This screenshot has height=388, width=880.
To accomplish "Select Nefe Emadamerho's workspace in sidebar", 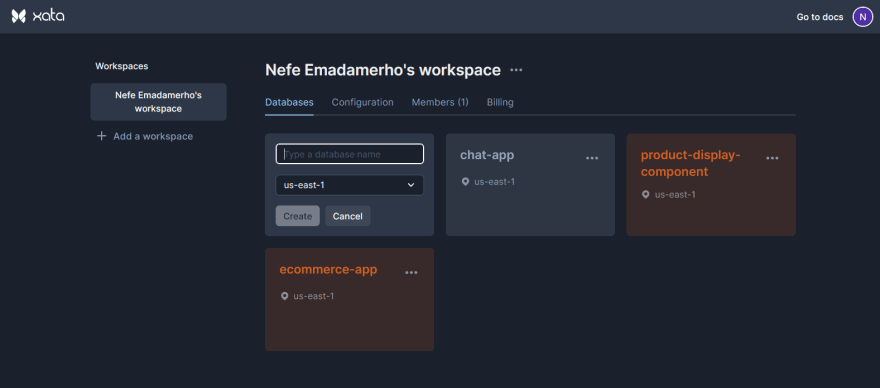I will point(158,102).
